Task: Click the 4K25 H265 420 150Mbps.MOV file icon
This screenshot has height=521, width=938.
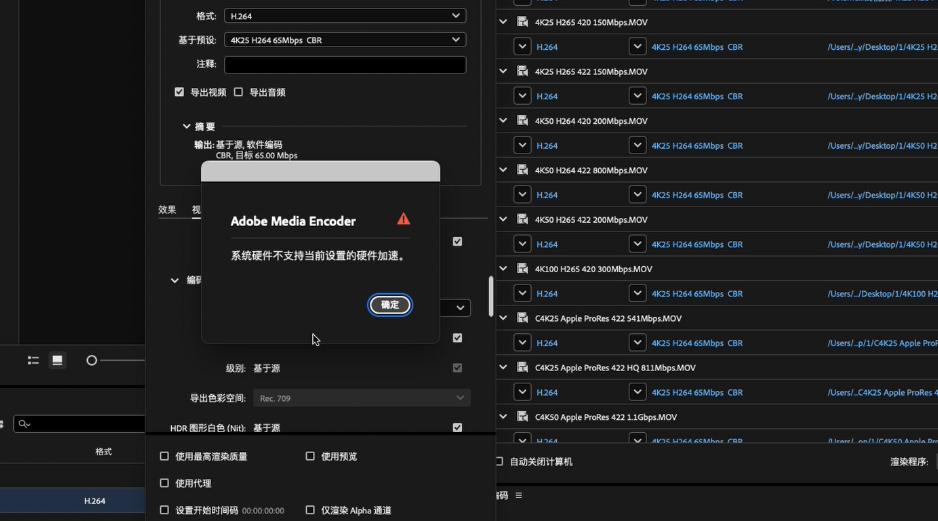Action: [x=522, y=22]
